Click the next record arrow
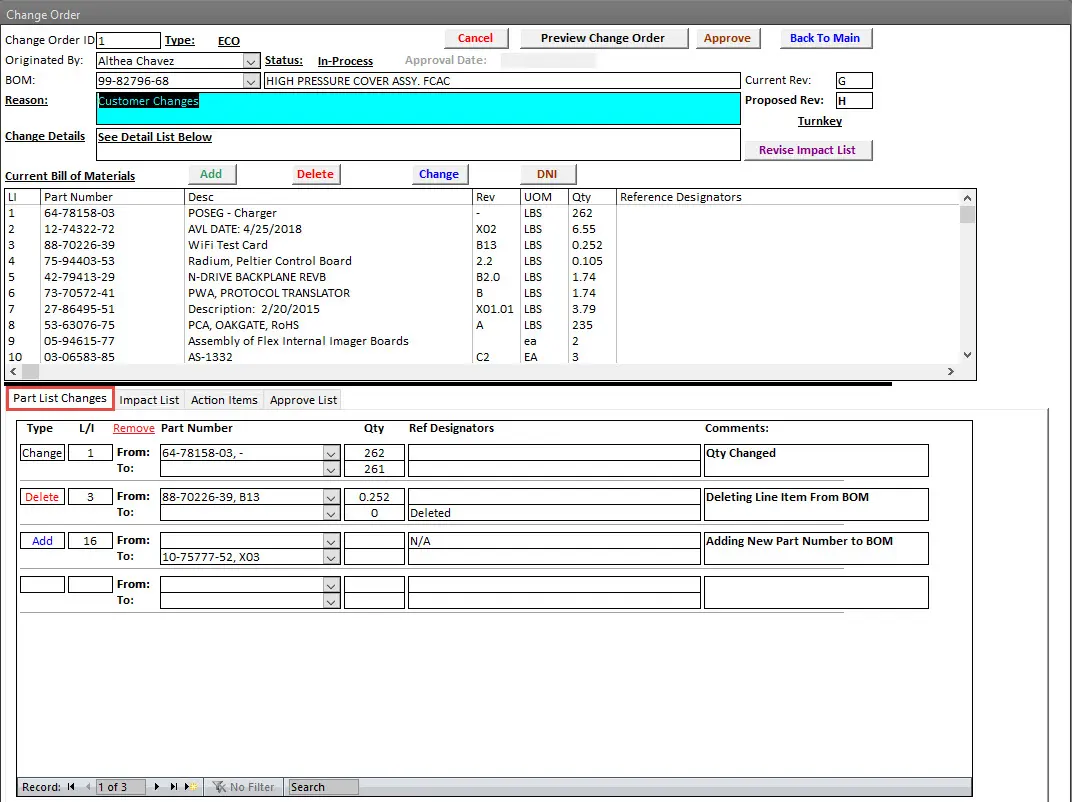This screenshot has width=1072, height=802. tap(157, 787)
